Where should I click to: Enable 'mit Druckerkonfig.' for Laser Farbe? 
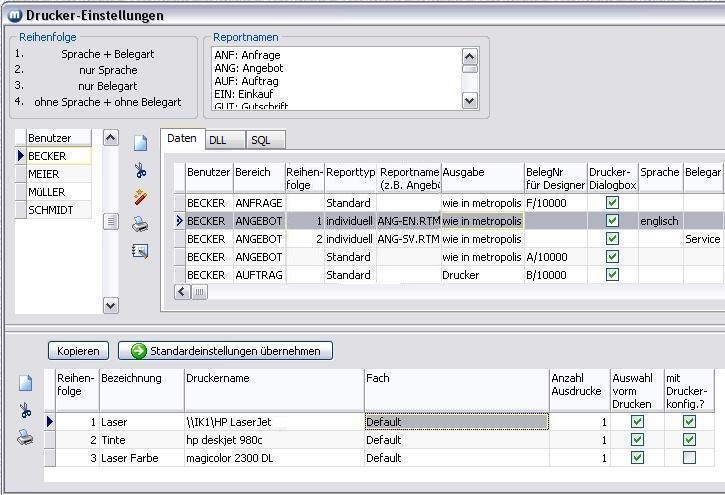click(x=689, y=458)
